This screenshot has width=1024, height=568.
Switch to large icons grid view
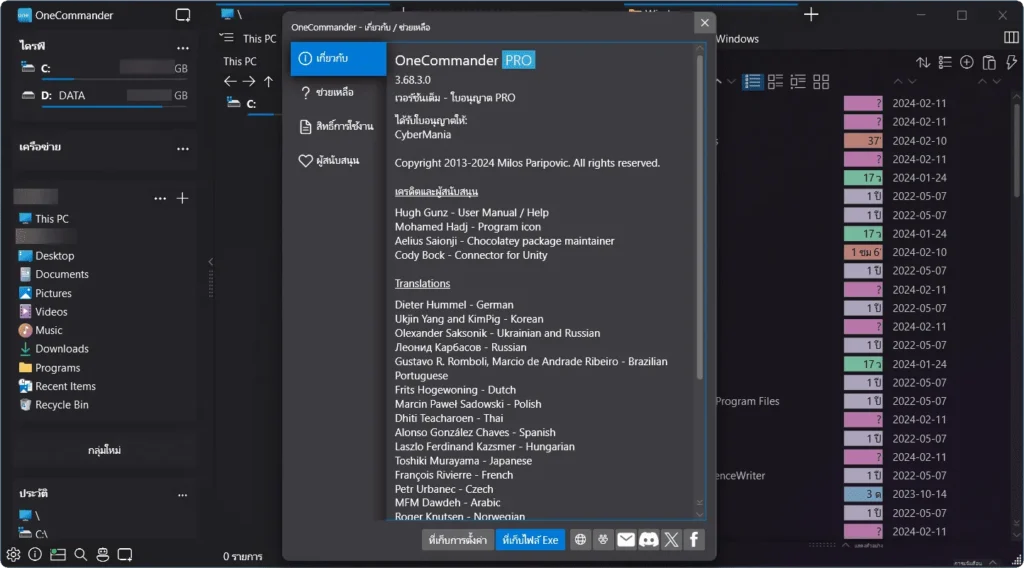(x=821, y=81)
